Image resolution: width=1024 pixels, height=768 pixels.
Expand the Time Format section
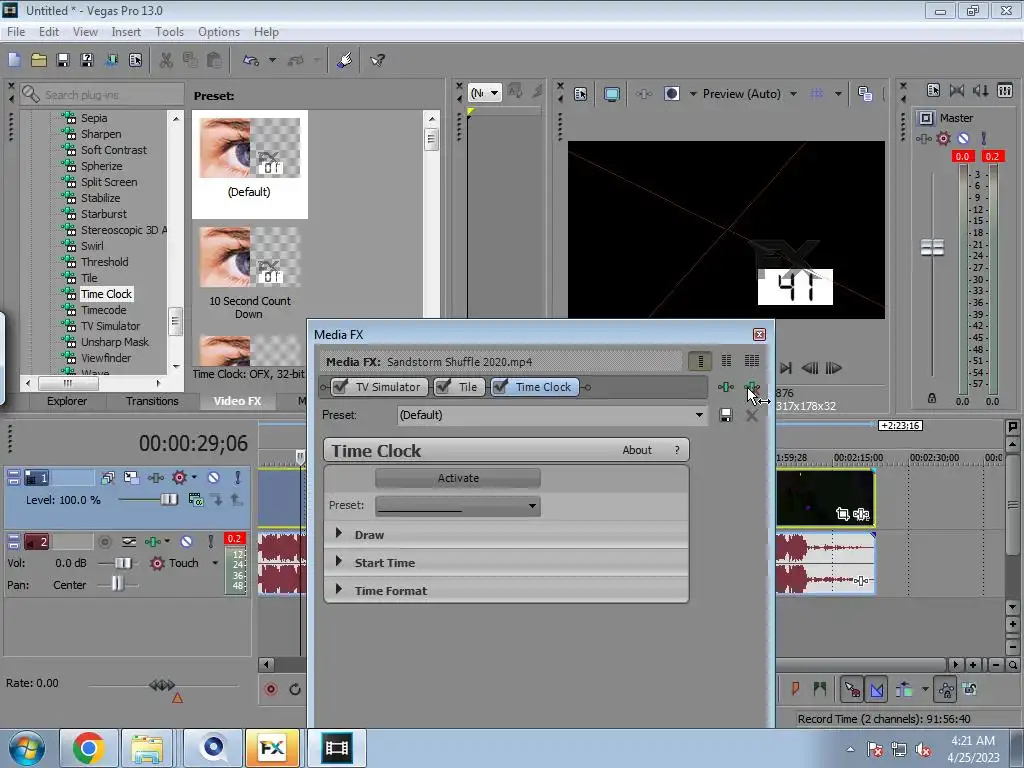point(339,590)
